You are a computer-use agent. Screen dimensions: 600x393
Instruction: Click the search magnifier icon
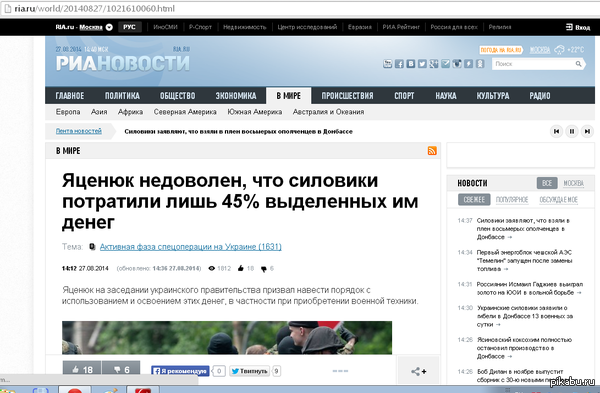click(x=578, y=64)
